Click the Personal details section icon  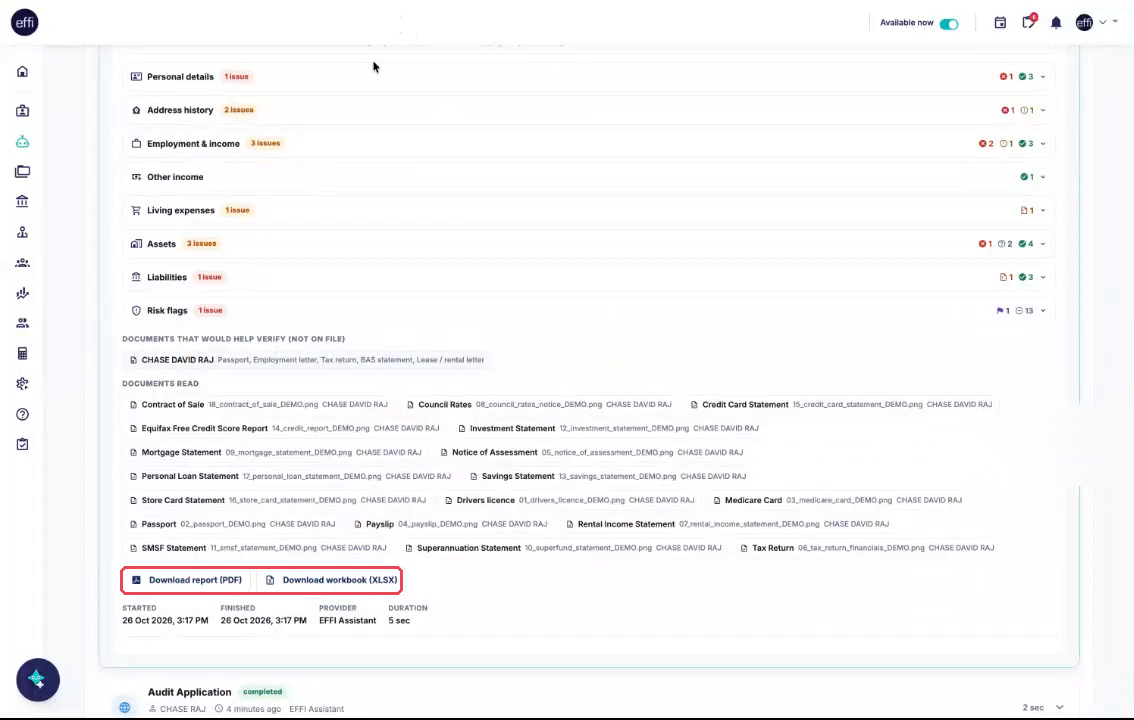[136, 77]
